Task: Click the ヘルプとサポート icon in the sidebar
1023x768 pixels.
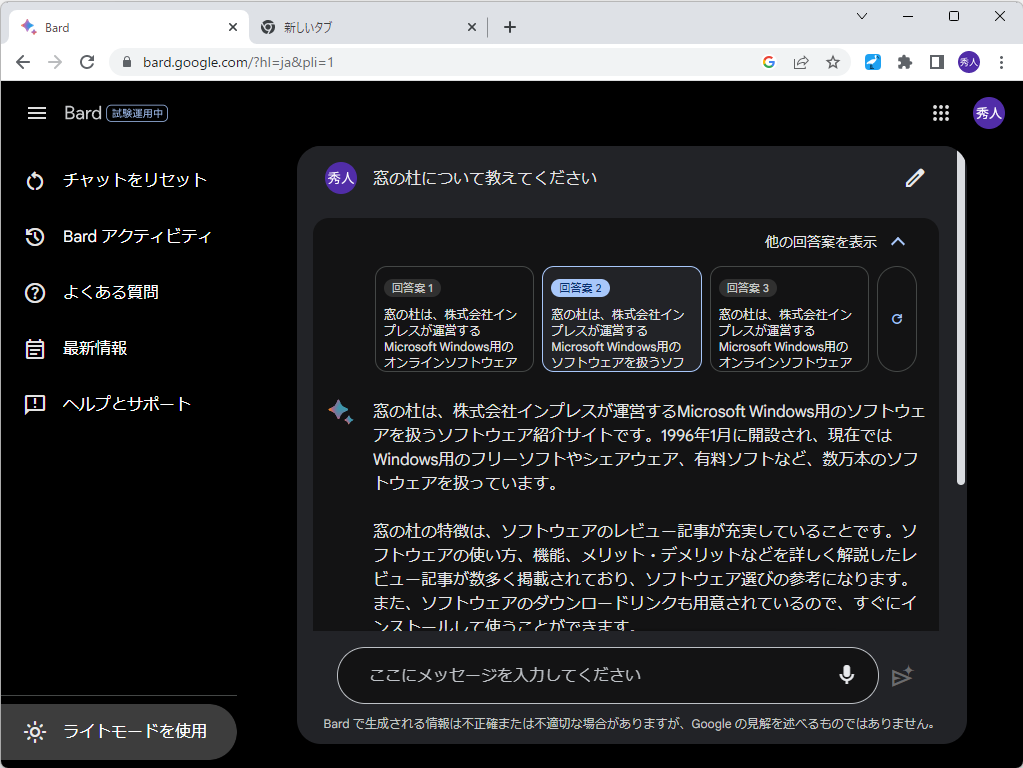Action: (x=36, y=404)
